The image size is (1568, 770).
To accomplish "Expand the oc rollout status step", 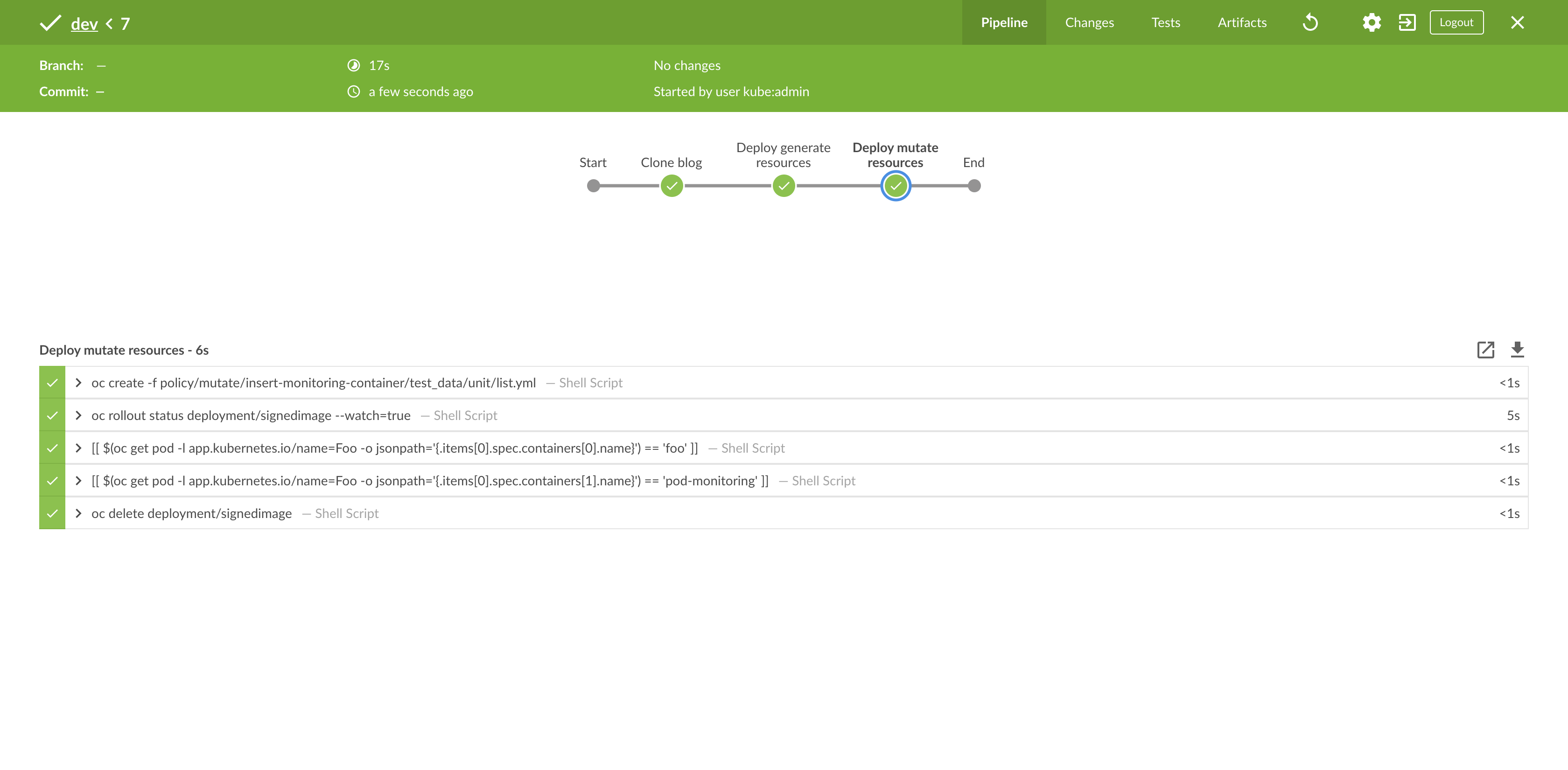I will pyautogui.click(x=78, y=416).
